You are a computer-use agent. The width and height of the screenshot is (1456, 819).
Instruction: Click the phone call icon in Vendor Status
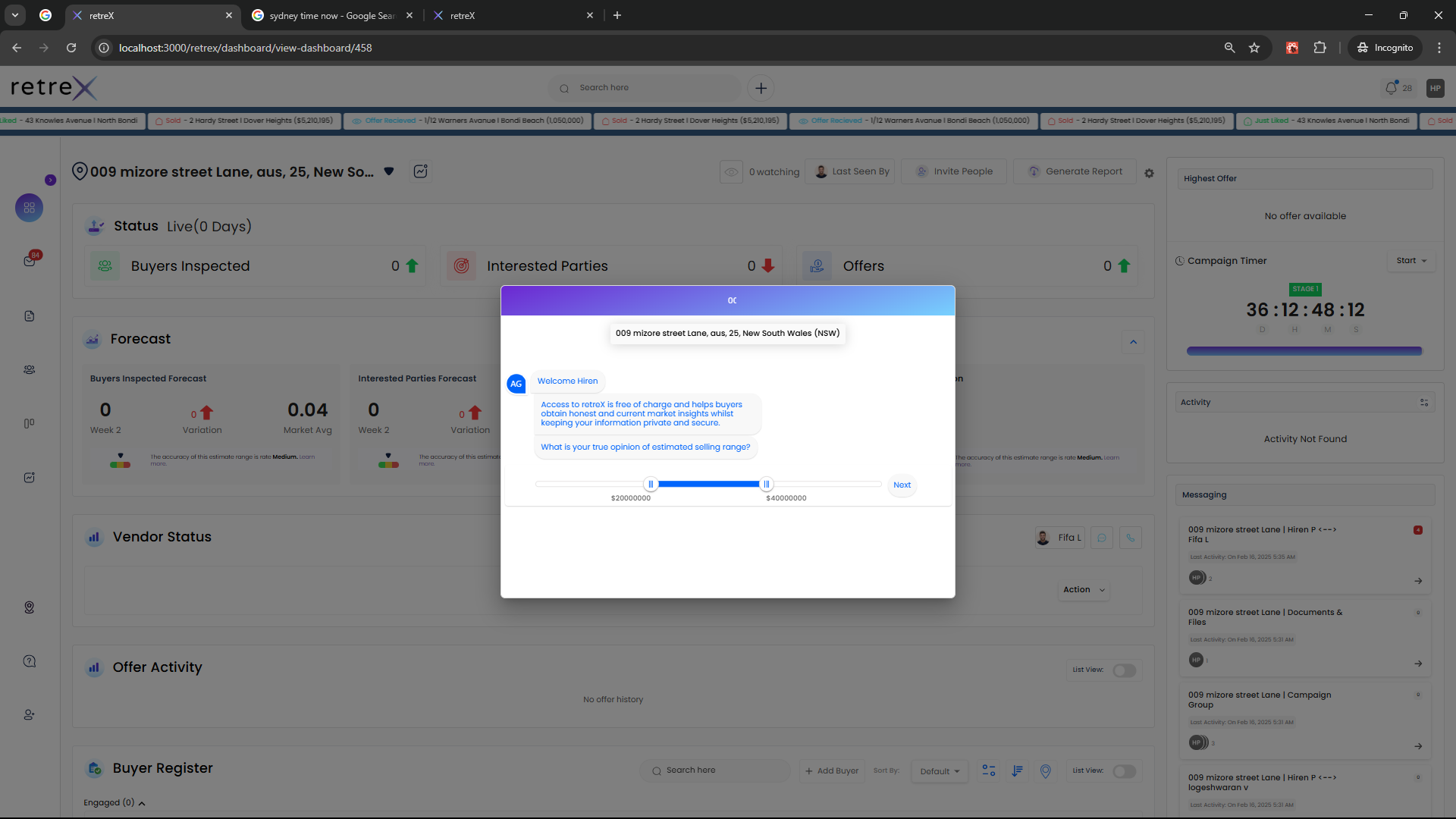click(x=1130, y=538)
